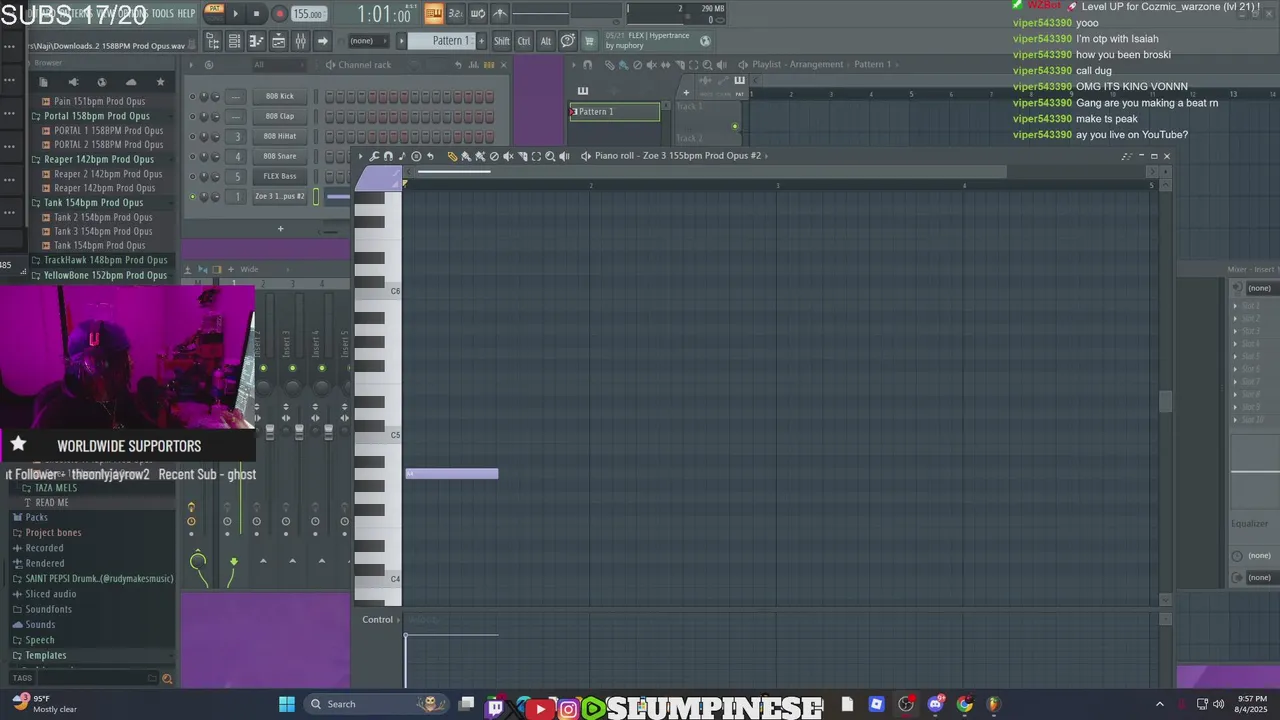Select Pattern 1 in the playlist picker
This screenshot has width=1280, height=720.
[x=615, y=112]
